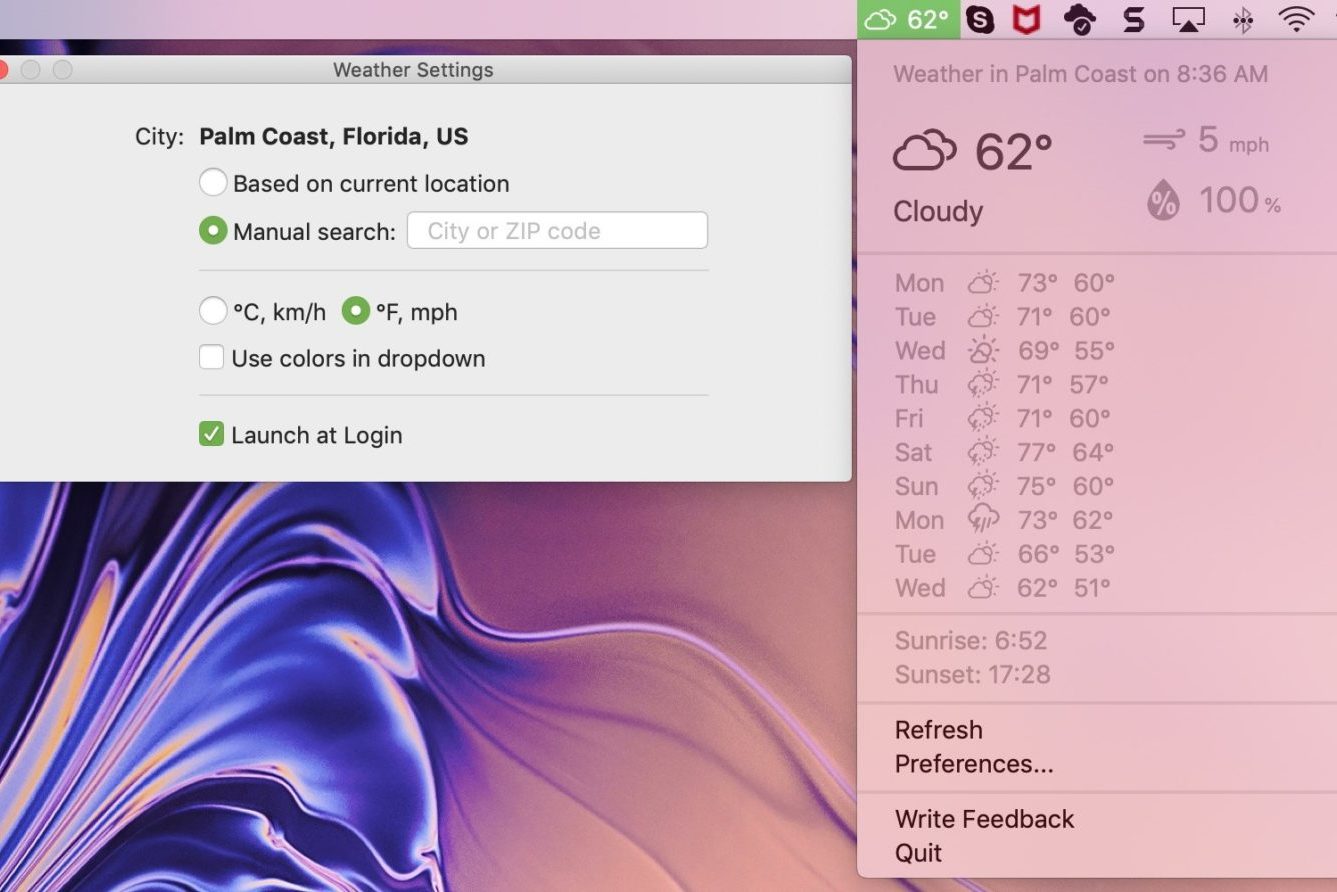Open the weather menu showing 62°
The width and height of the screenshot is (1337, 892).
908,17
